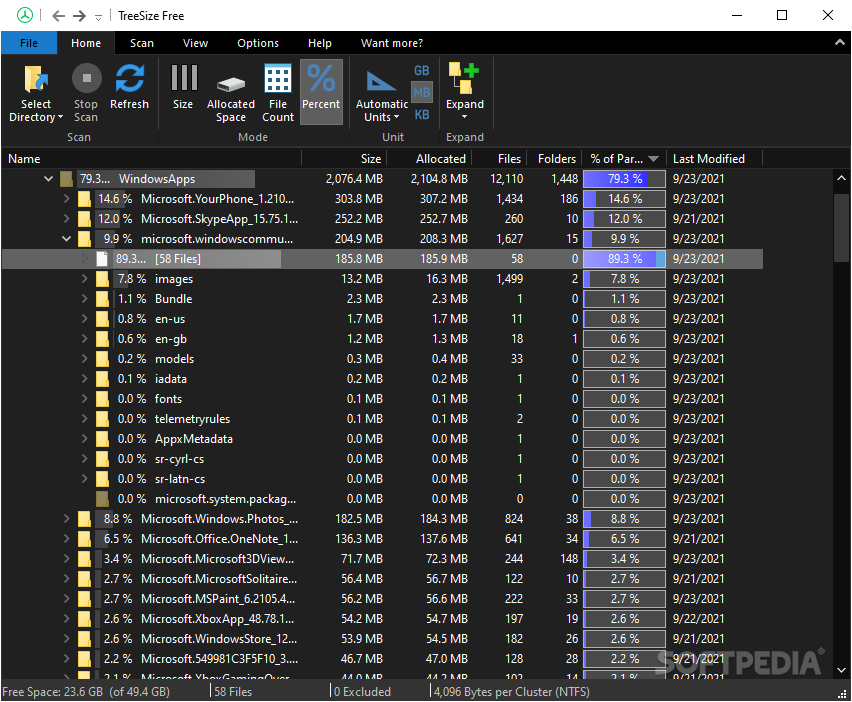Switch to Size display mode
This screenshot has height=702, width=852.
183,87
